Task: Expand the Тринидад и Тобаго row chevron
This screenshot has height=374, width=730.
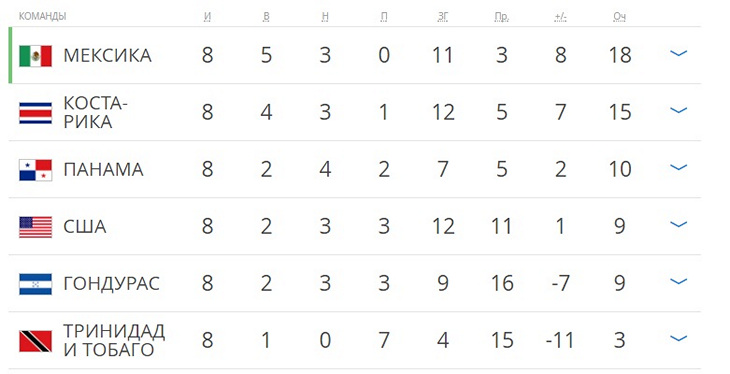Action: pos(678,339)
